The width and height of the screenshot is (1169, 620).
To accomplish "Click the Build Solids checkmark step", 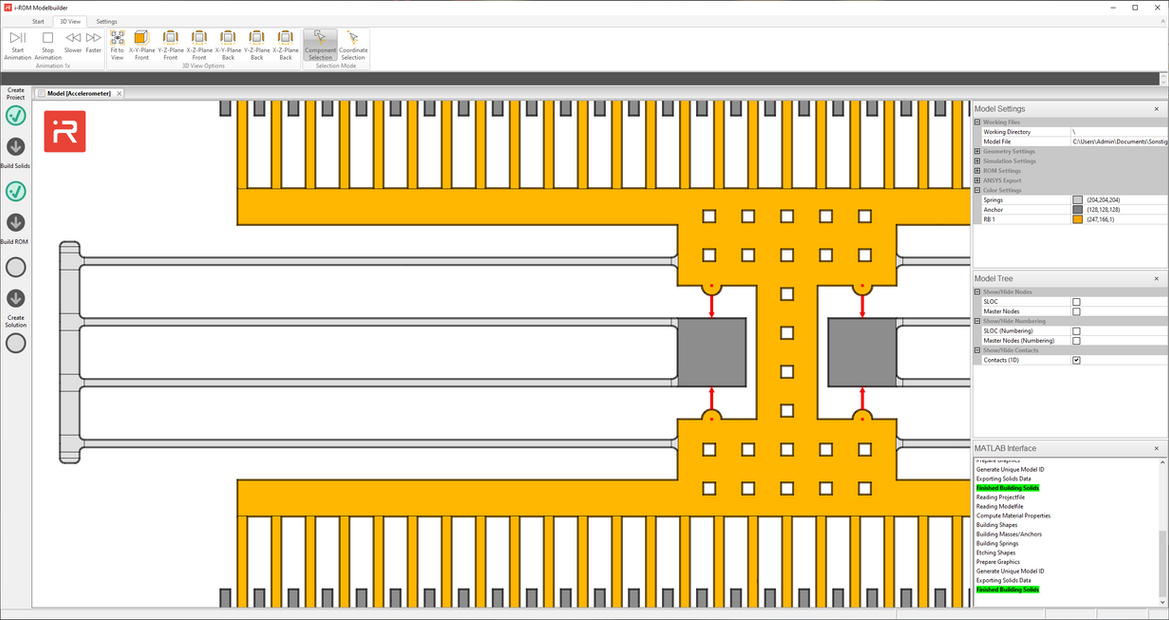I will [16, 192].
